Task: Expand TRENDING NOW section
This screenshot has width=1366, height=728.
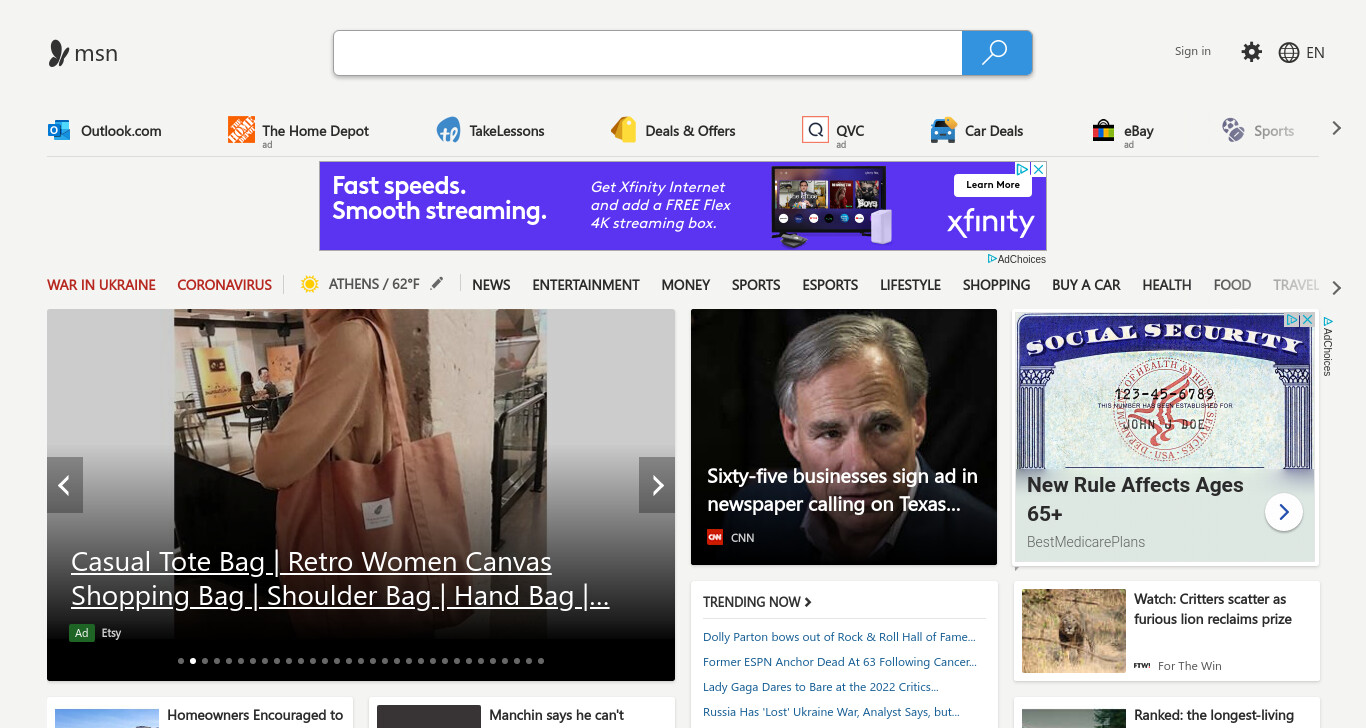Action: 757,602
